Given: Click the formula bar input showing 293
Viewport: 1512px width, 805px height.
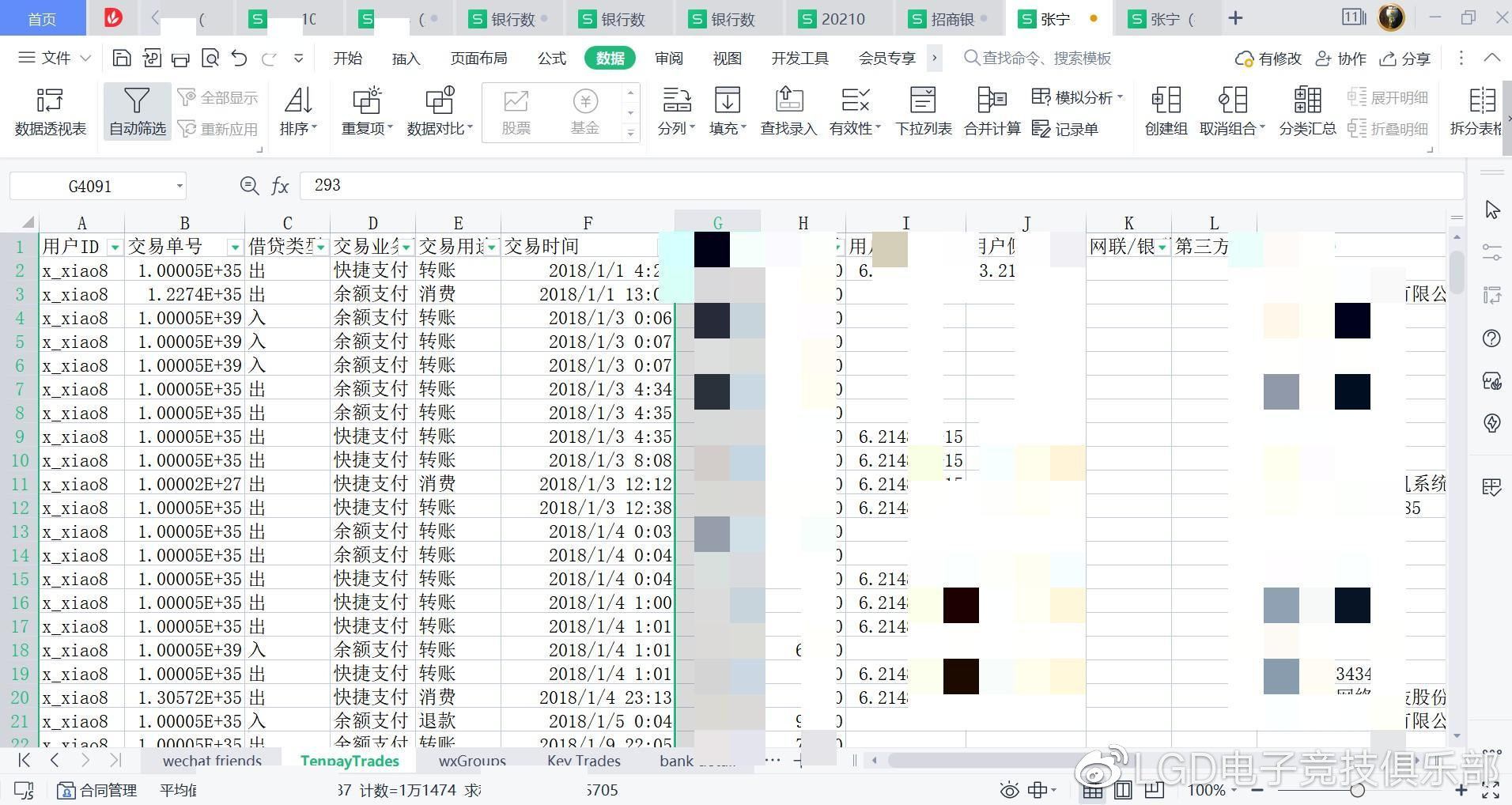Looking at the screenshot, I should pos(870,186).
